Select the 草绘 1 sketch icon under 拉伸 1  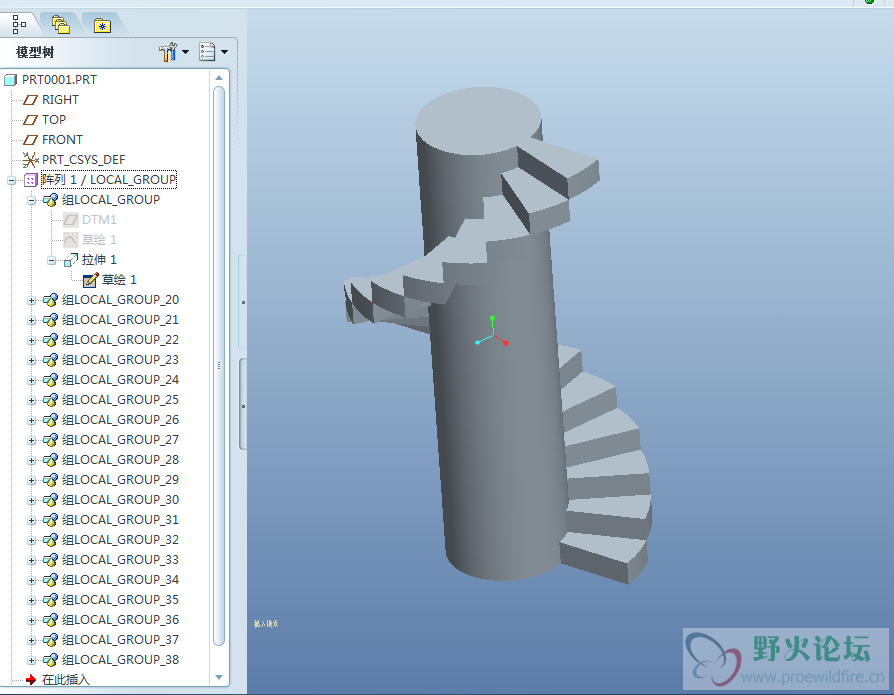coord(90,280)
